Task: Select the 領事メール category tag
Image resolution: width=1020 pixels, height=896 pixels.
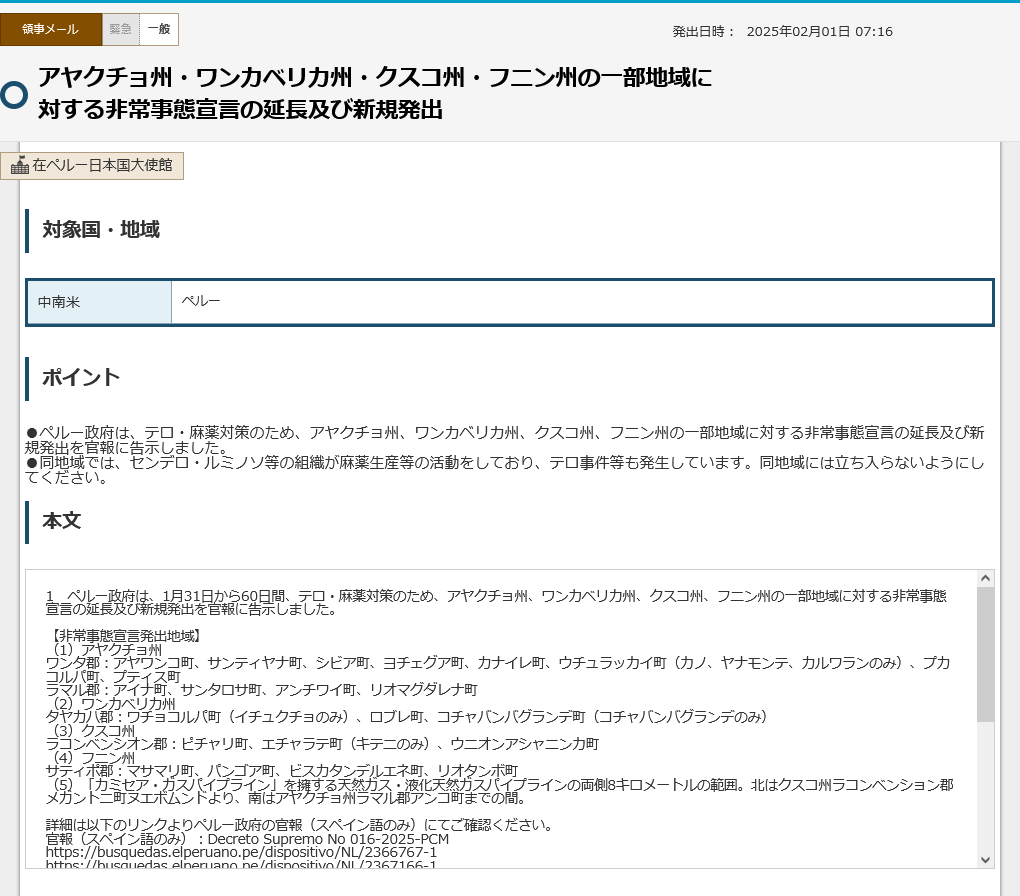Action: pyautogui.click(x=51, y=29)
